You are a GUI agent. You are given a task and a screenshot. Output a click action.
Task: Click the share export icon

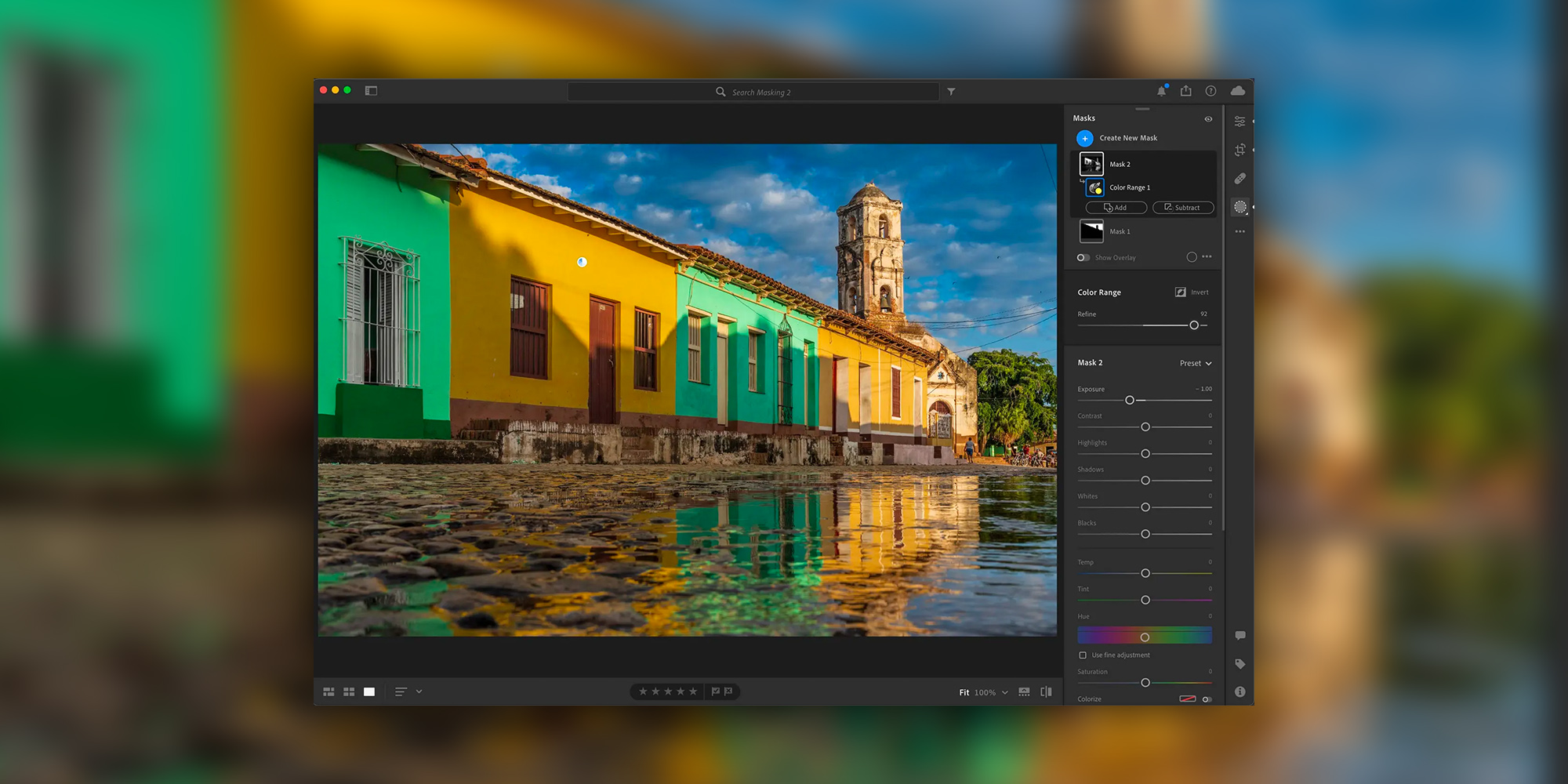click(x=1186, y=91)
